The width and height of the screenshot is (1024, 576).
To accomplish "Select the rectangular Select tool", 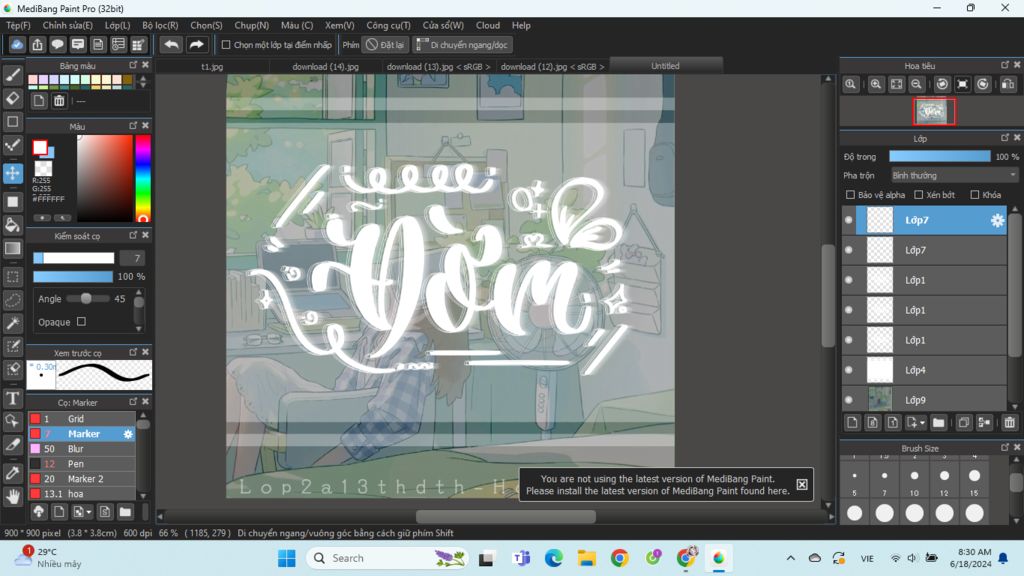I will 12,276.
